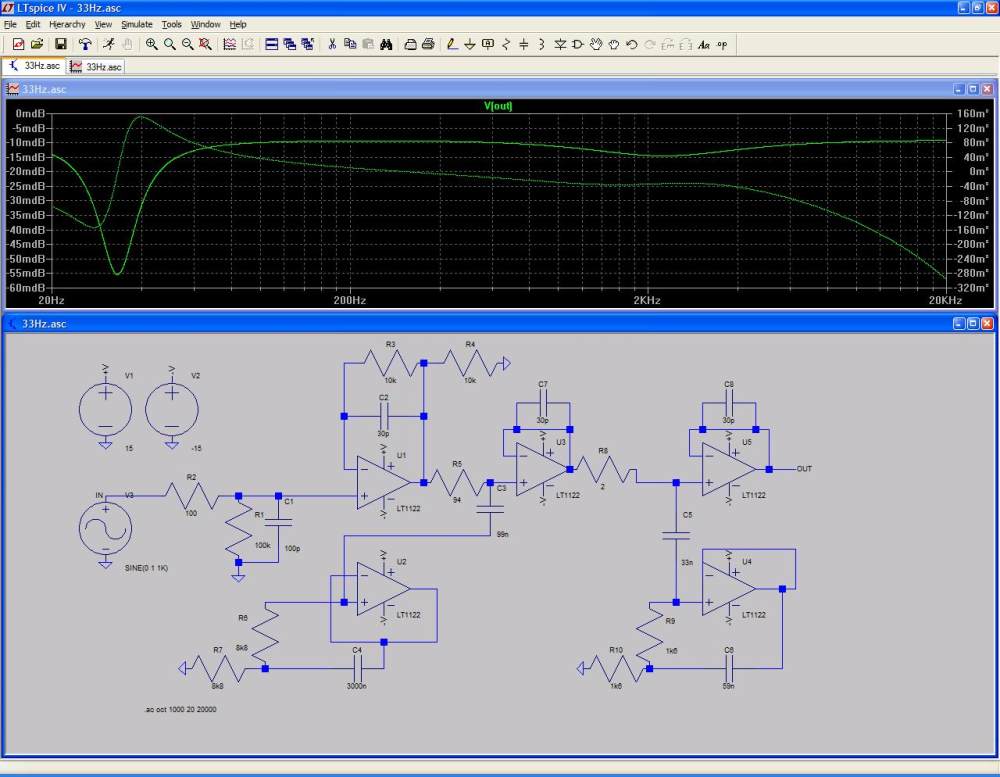Click the '.ac oct 1000 20 20000' directive
The image size is (1000, 777).
181,709
